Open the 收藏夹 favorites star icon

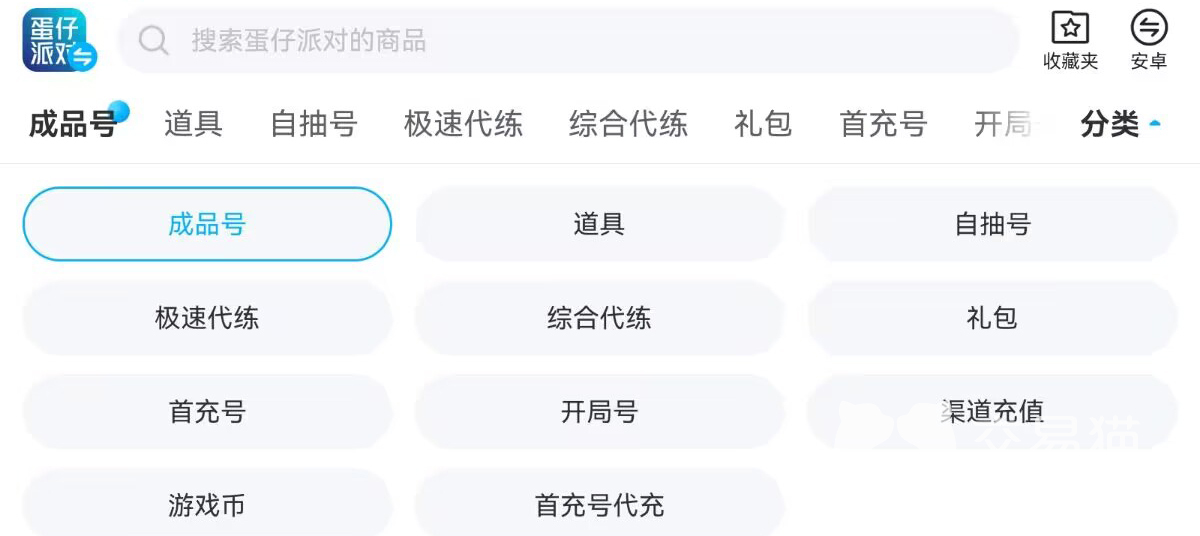pyautogui.click(x=1070, y=28)
